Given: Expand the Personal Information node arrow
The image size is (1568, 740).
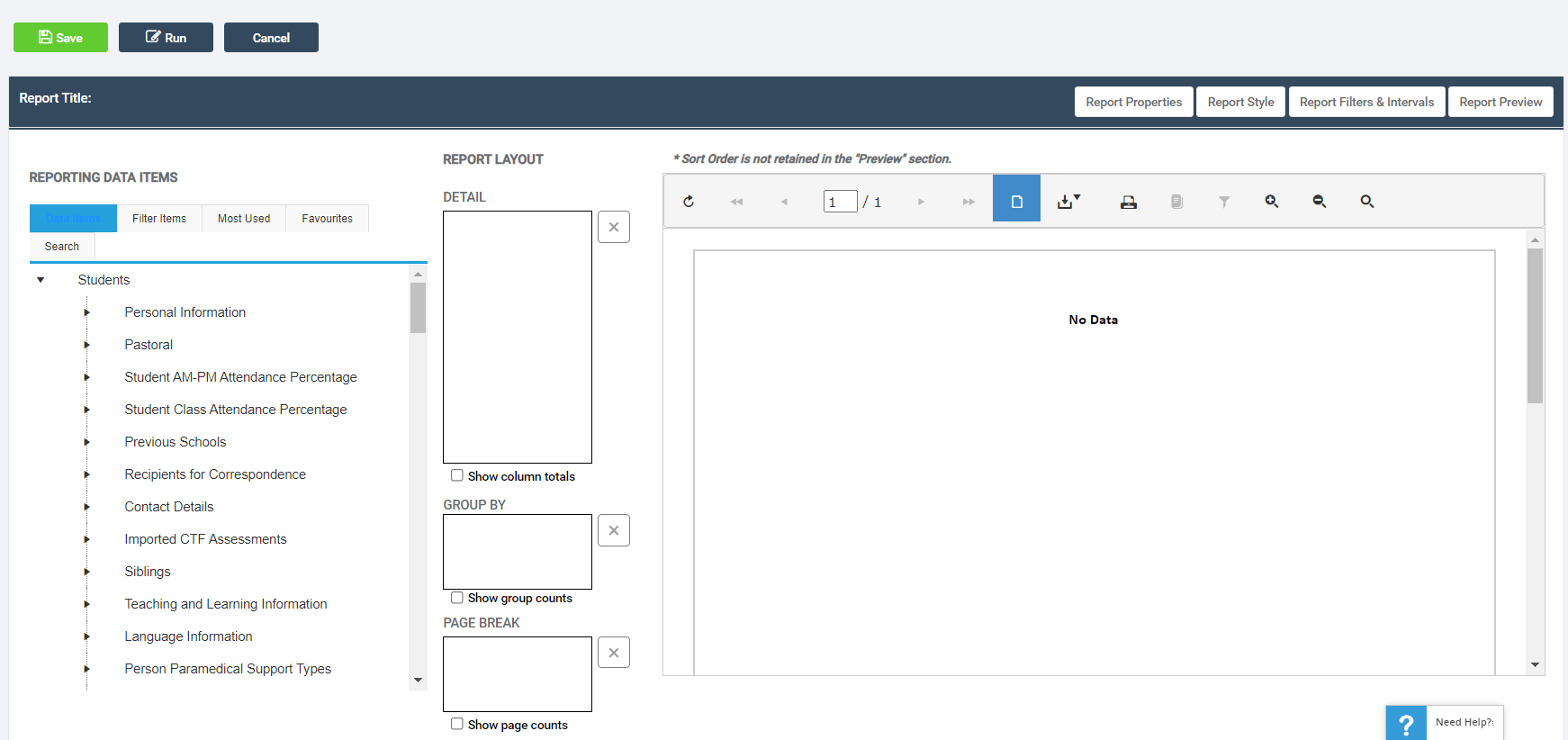Looking at the screenshot, I should (x=87, y=312).
